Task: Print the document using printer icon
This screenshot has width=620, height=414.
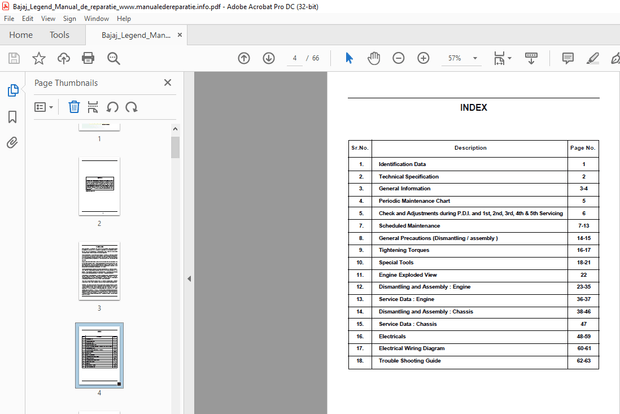Action: 88,58
